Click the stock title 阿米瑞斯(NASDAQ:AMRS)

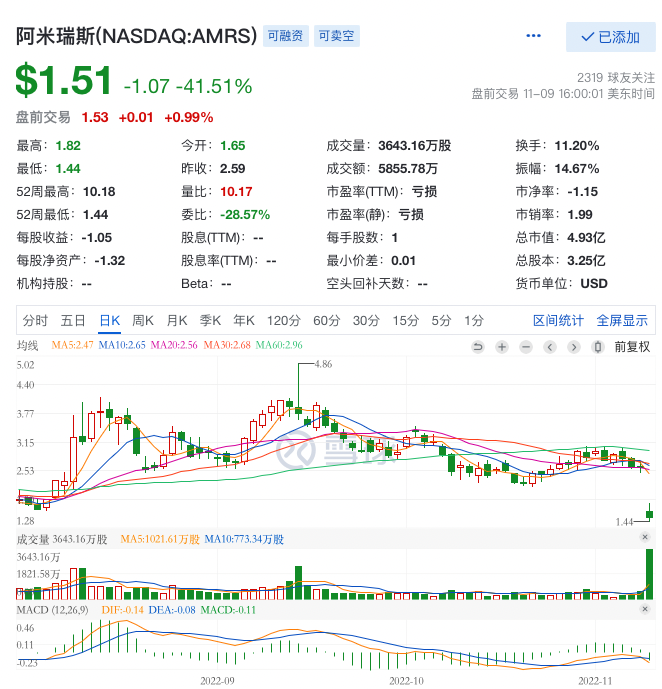tap(137, 36)
